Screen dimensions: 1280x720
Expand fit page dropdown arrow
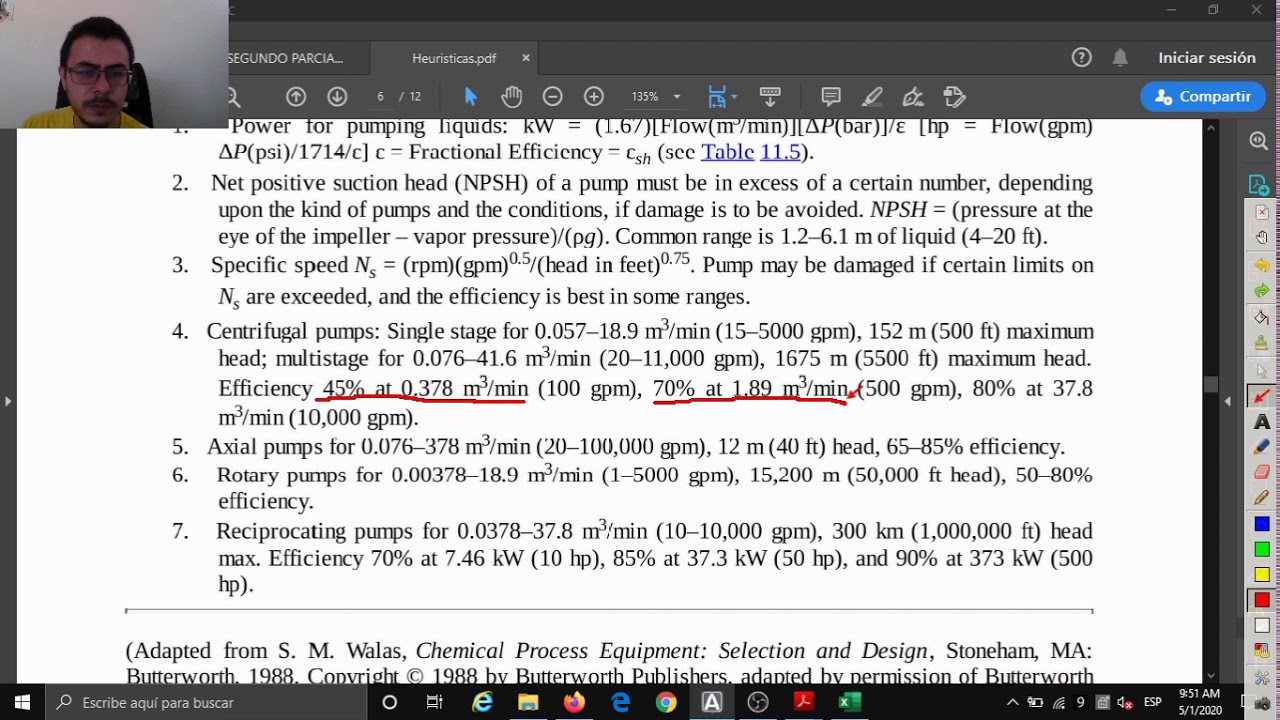tap(734, 97)
